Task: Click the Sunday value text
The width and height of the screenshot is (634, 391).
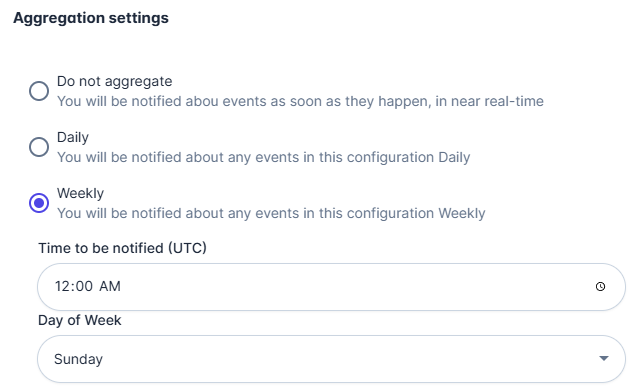Action: [x=78, y=359]
